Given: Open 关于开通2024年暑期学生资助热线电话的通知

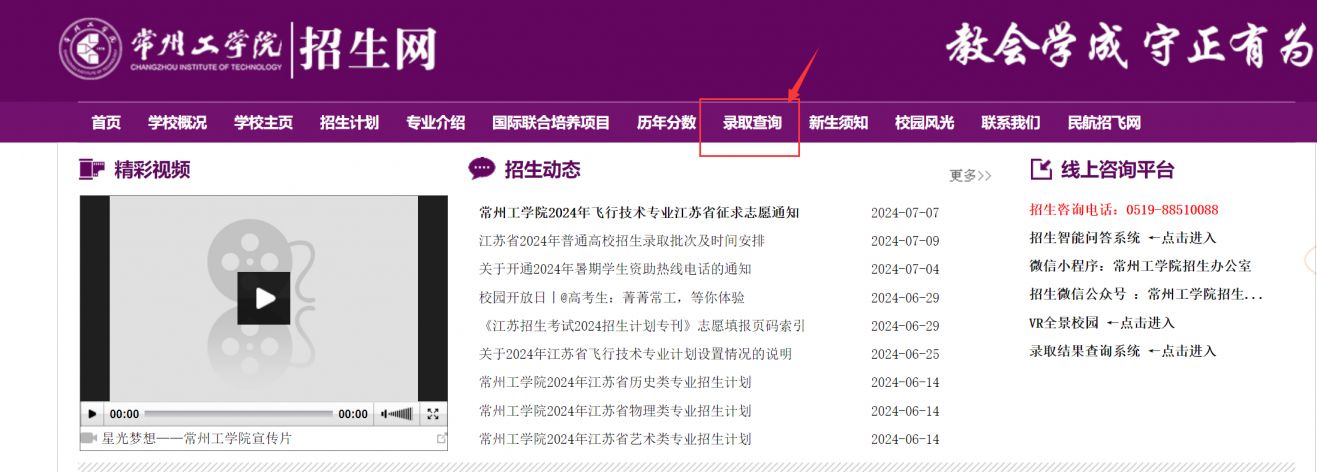Looking at the screenshot, I should (615, 269).
